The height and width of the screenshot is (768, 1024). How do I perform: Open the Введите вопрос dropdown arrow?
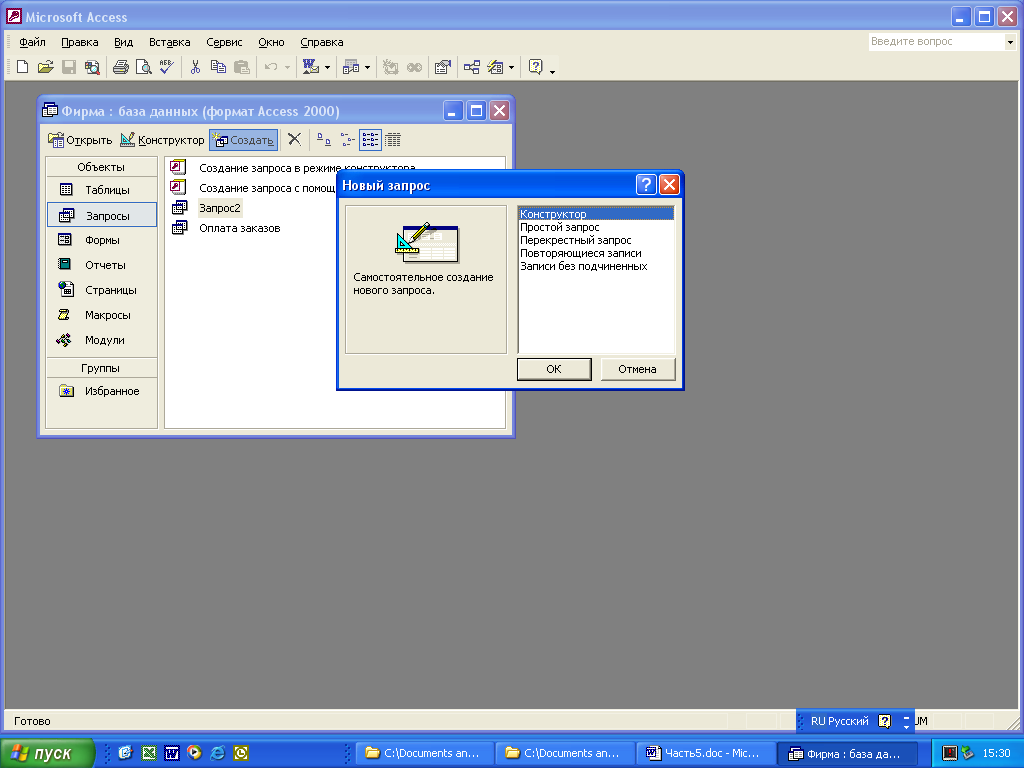point(1010,42)
